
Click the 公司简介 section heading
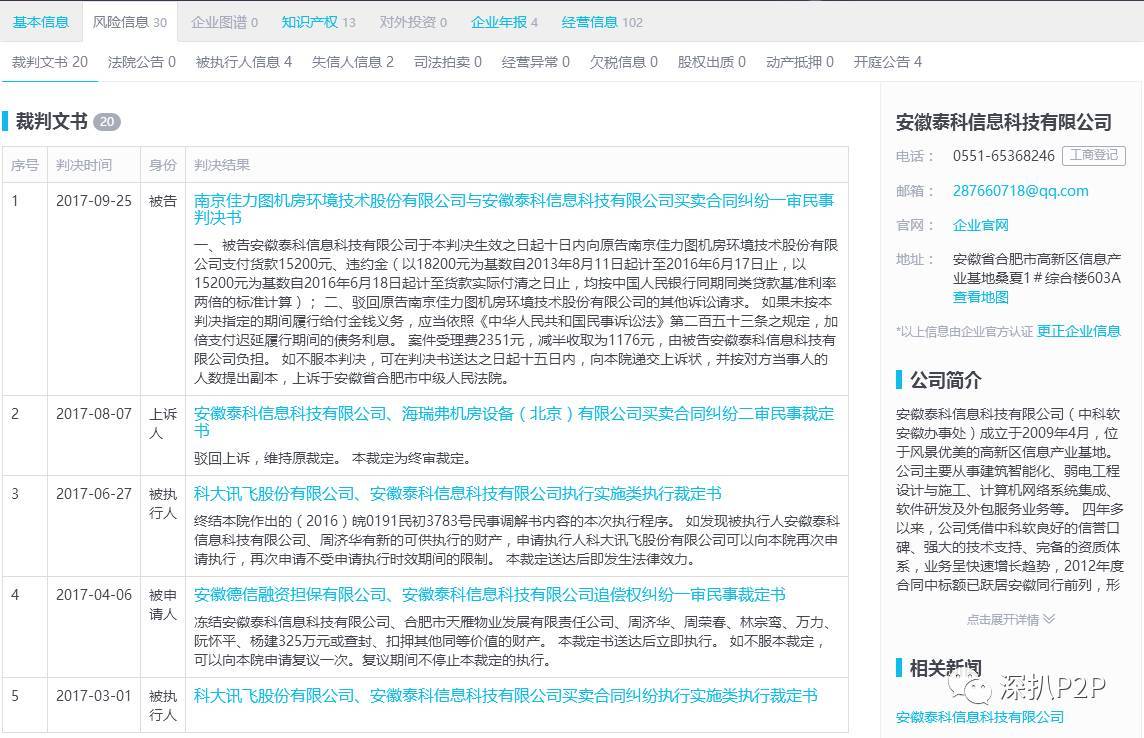(946, 380)
